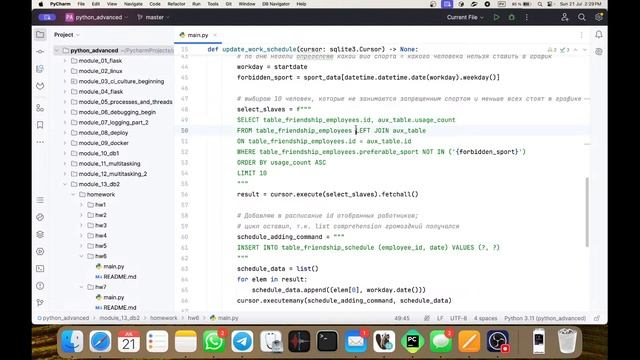
Task: Expand the module_01_flask folder
Action: [65, 60]
